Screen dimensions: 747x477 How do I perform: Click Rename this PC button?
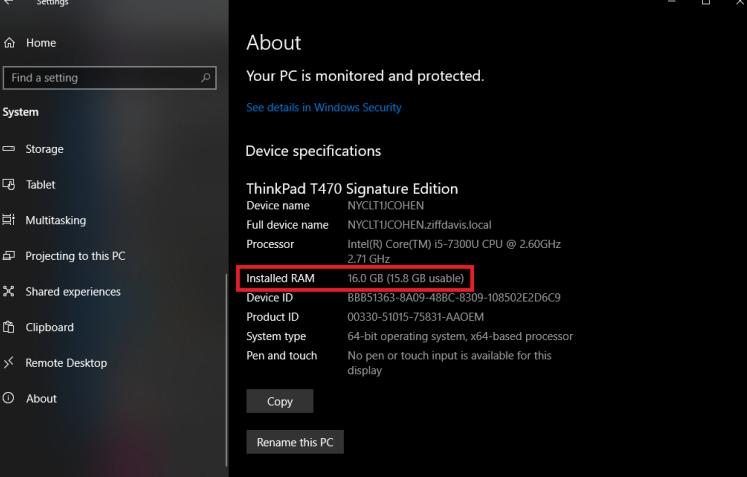(x=295, y=442)
